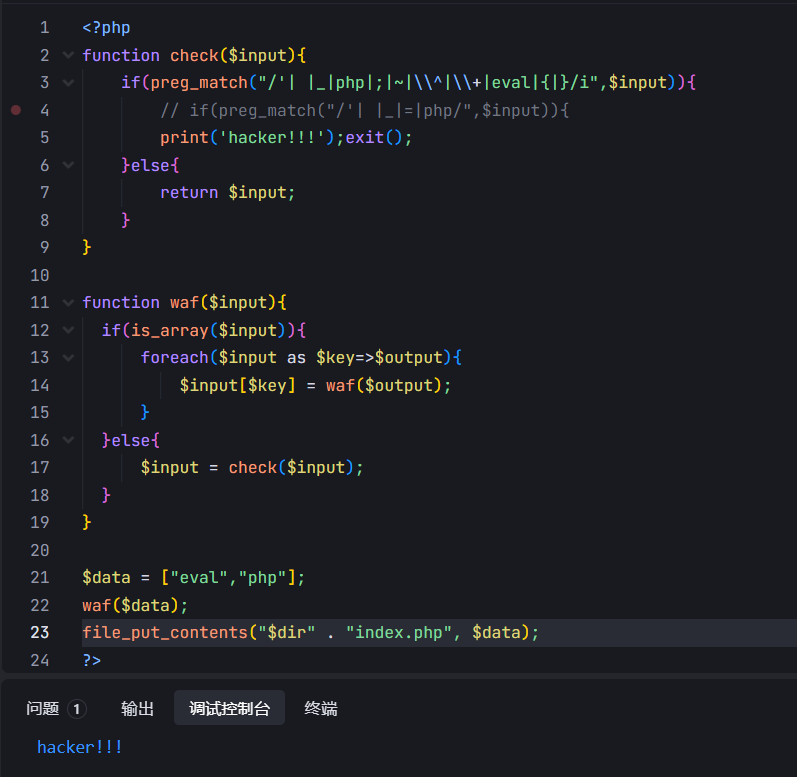The image size is (797, 777).
Task: Open the 终端 (Terminal) tab
Action: click(x=321, y=708)
